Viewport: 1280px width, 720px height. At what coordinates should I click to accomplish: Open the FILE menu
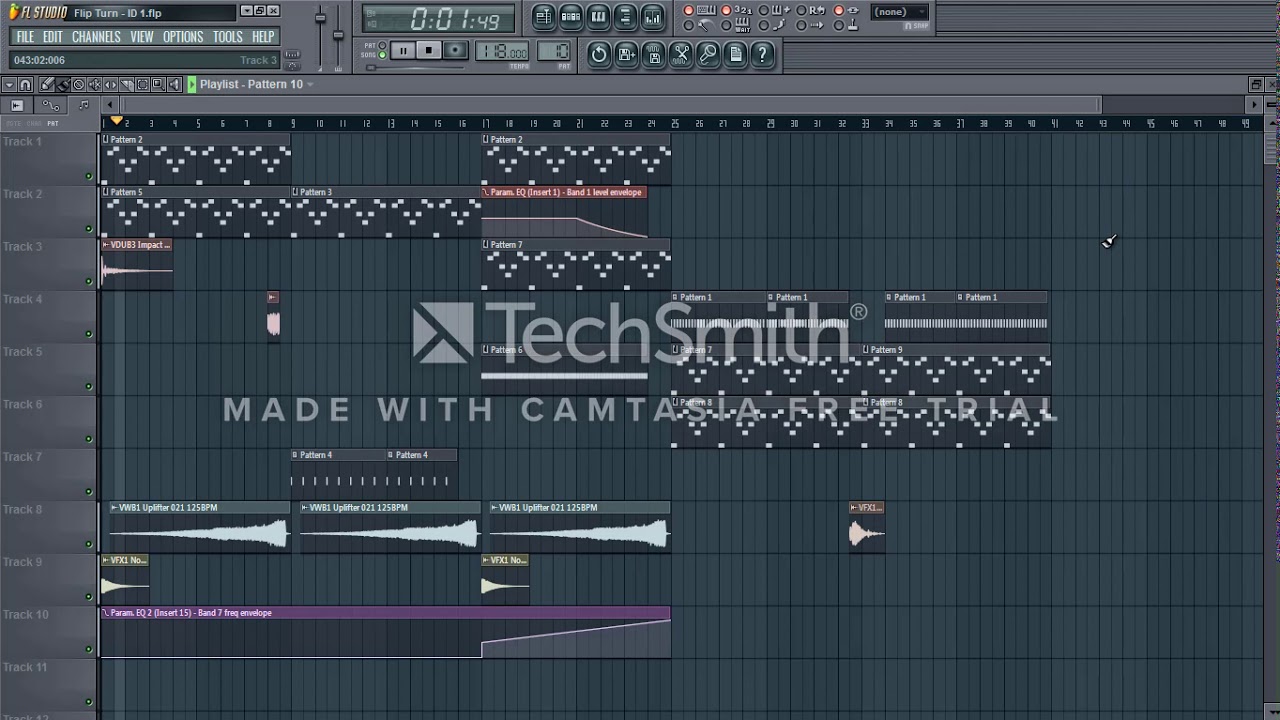(x=25, y=37)
